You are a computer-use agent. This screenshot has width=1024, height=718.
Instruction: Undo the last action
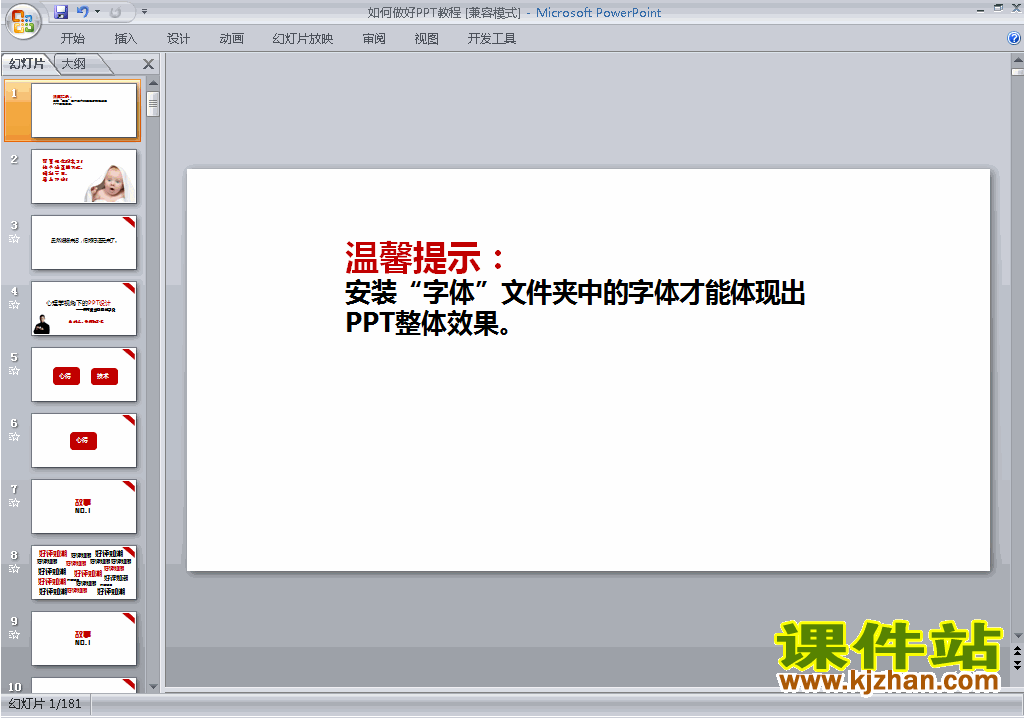[82, 12]
